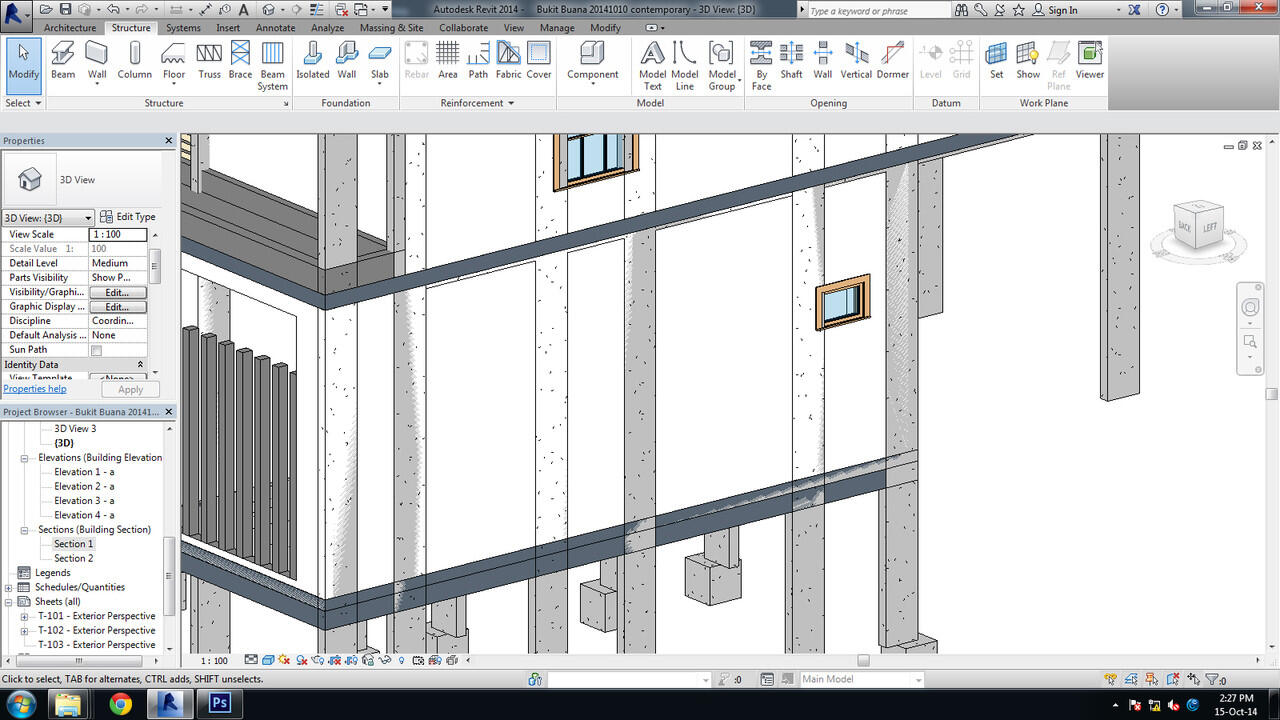This screenshot has width=1280, height=720.
Task: Enable the Sun Path checkbox
Action: click(97, 350)
